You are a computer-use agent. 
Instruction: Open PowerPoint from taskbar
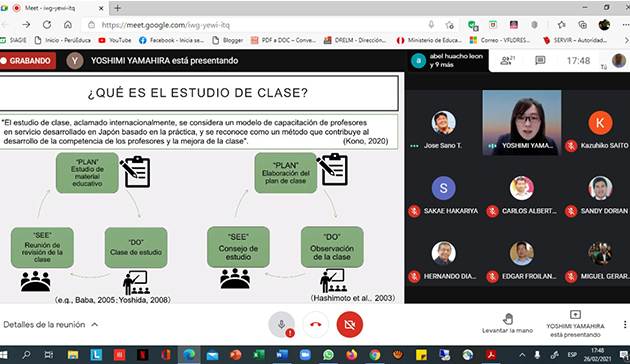235,355
